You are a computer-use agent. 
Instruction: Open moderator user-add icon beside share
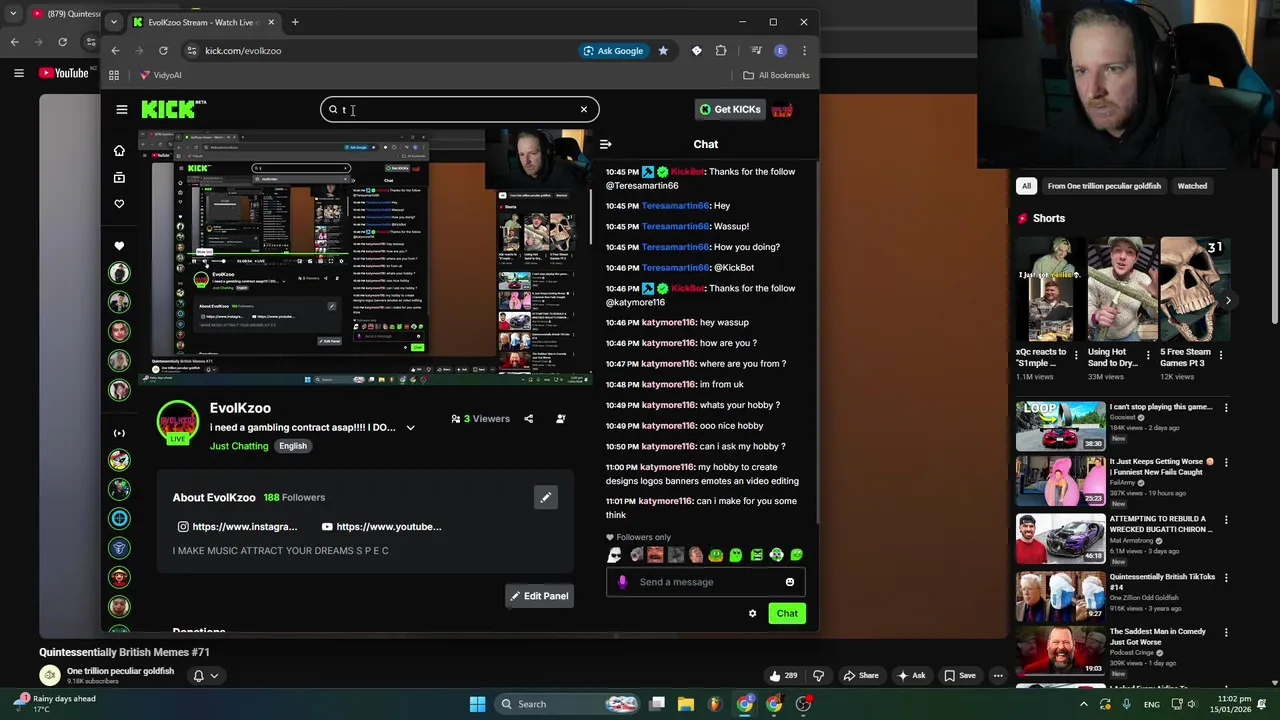560,419
